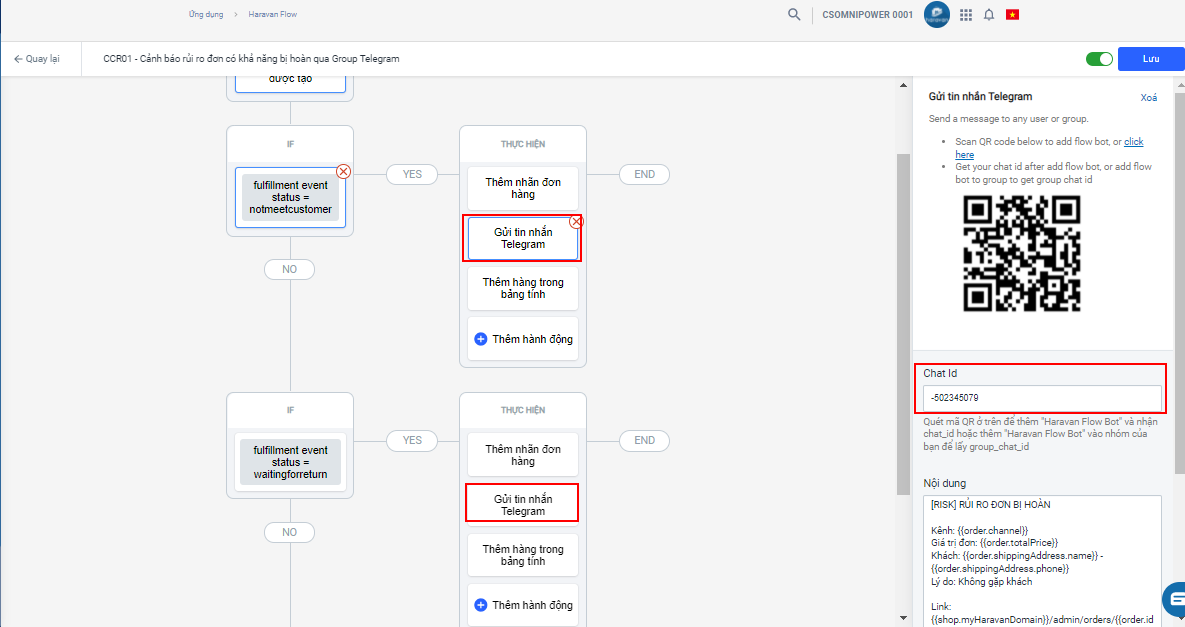Click the plus icon in first Thêm hành động
The image size is (1185, 627).
click(480, 339)
